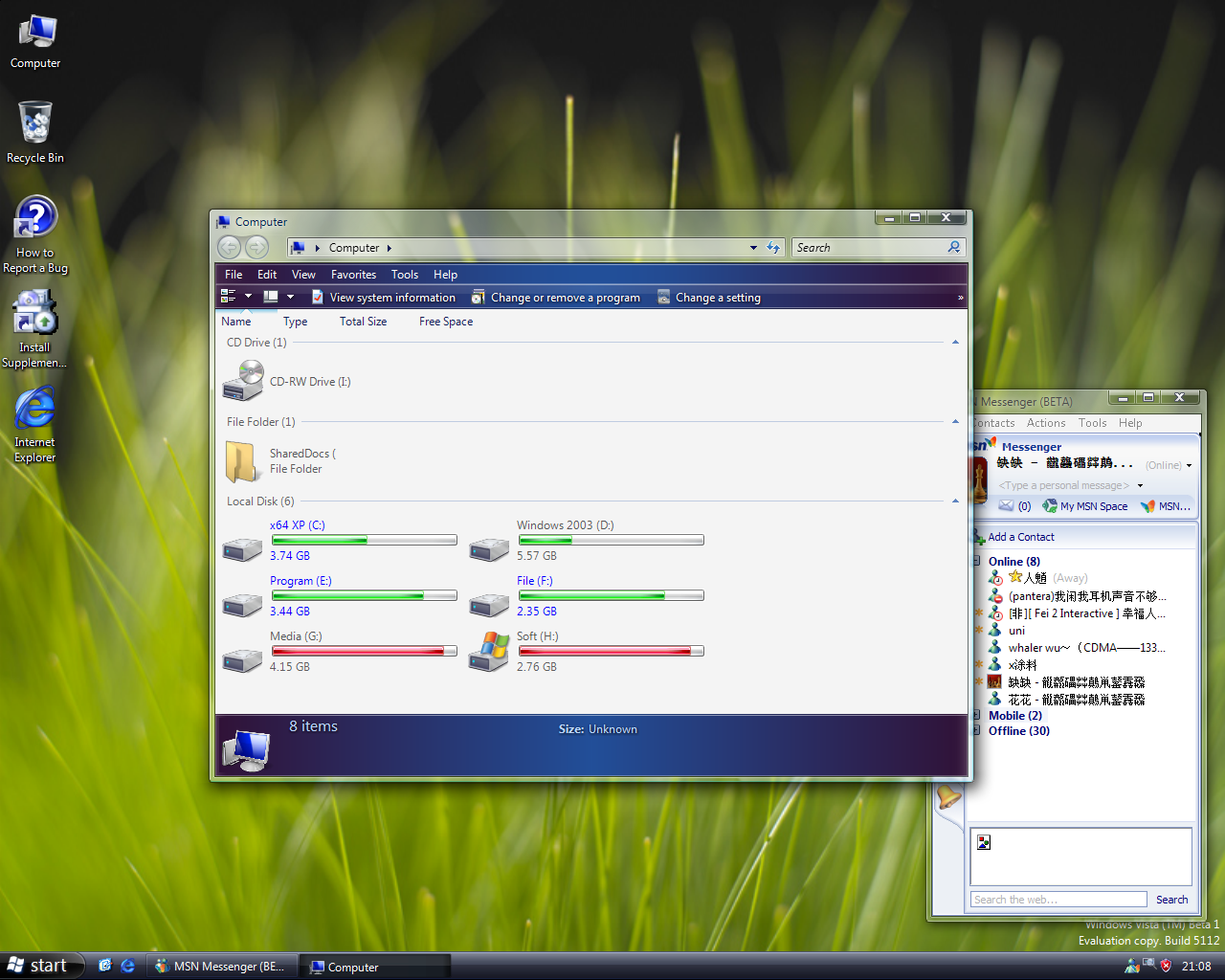Collapse the Online (8) contact group
The image size is (1225, 980).
pos(977,562)
